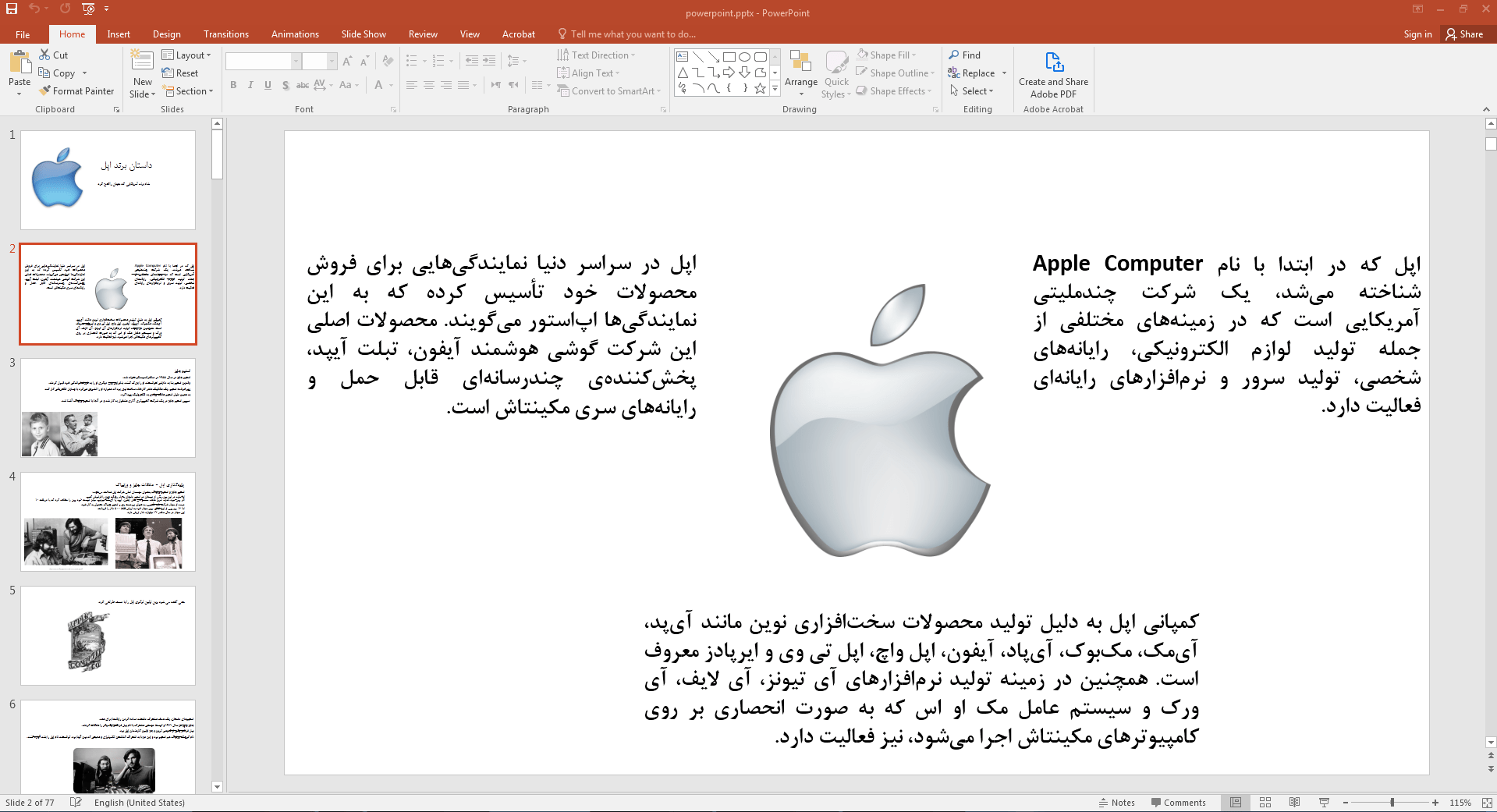Open the Transitions tab

pos(226,34)
